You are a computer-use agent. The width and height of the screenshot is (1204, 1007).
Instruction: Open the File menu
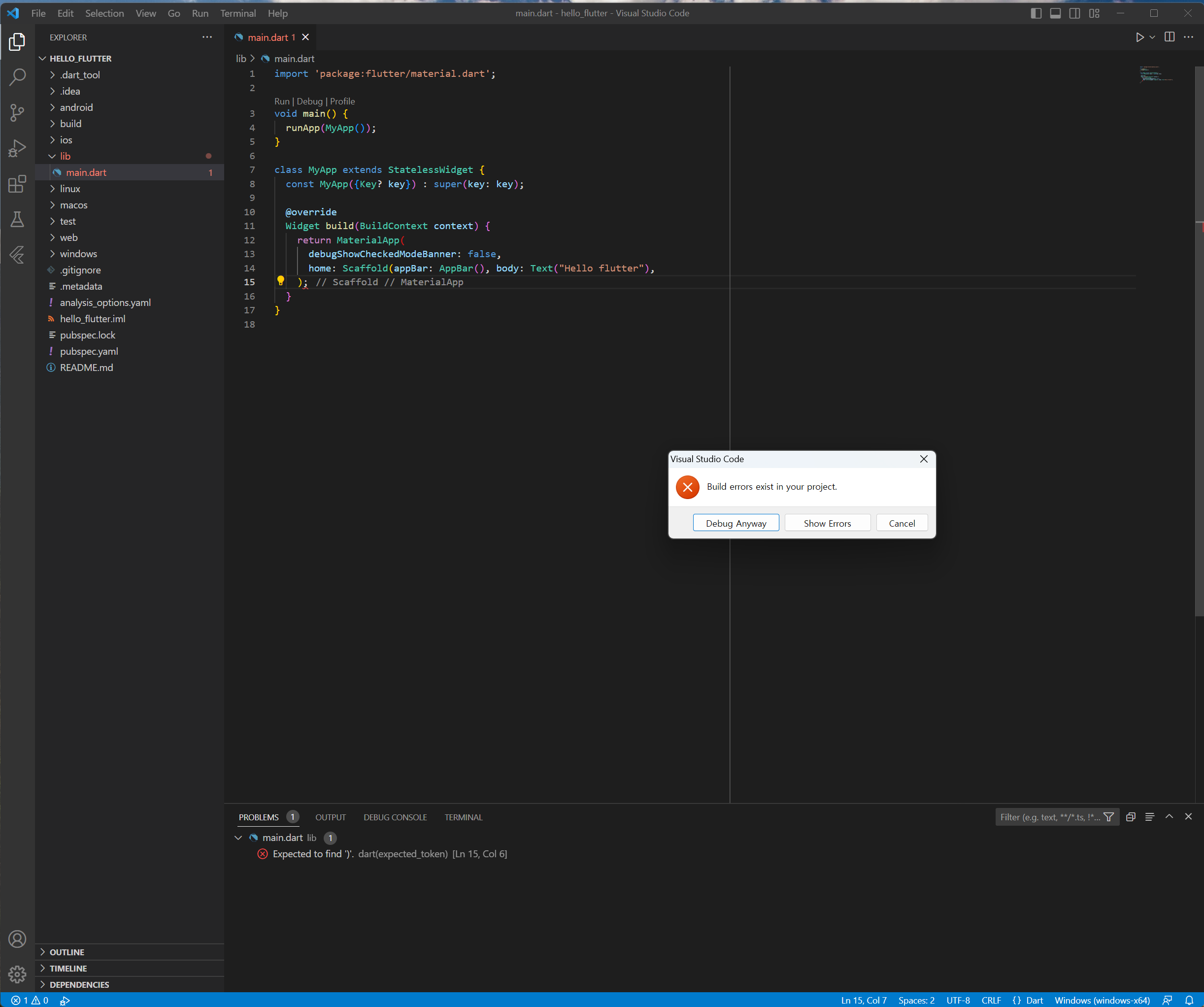point(38,13)
